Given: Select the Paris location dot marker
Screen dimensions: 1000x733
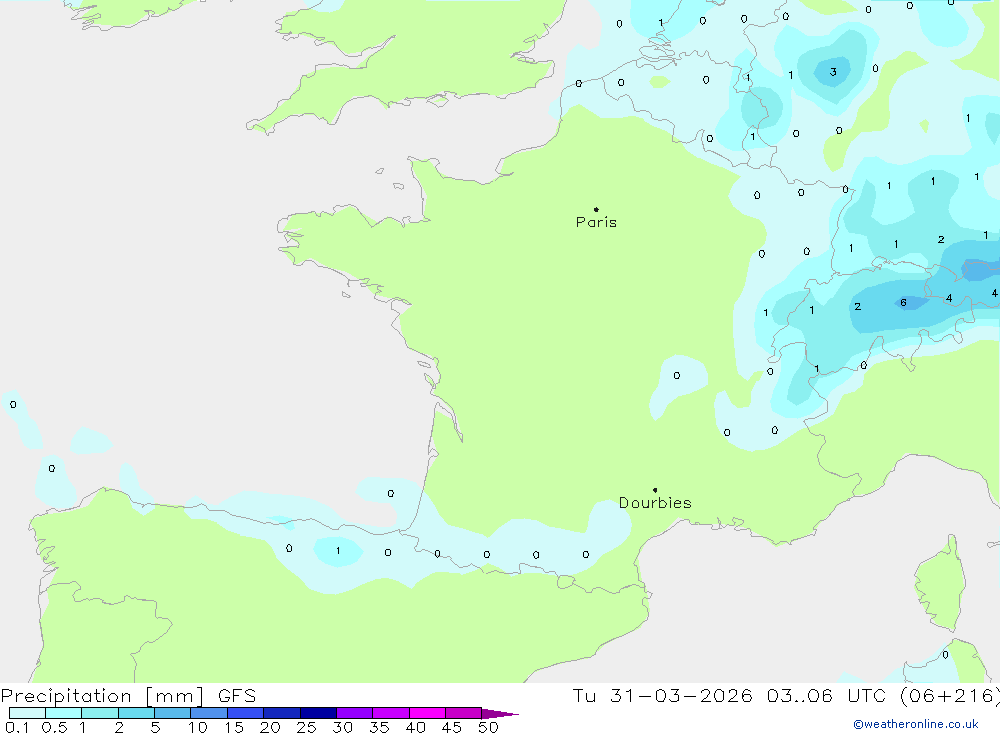Looking at the screenshot, I should point(596,209).
